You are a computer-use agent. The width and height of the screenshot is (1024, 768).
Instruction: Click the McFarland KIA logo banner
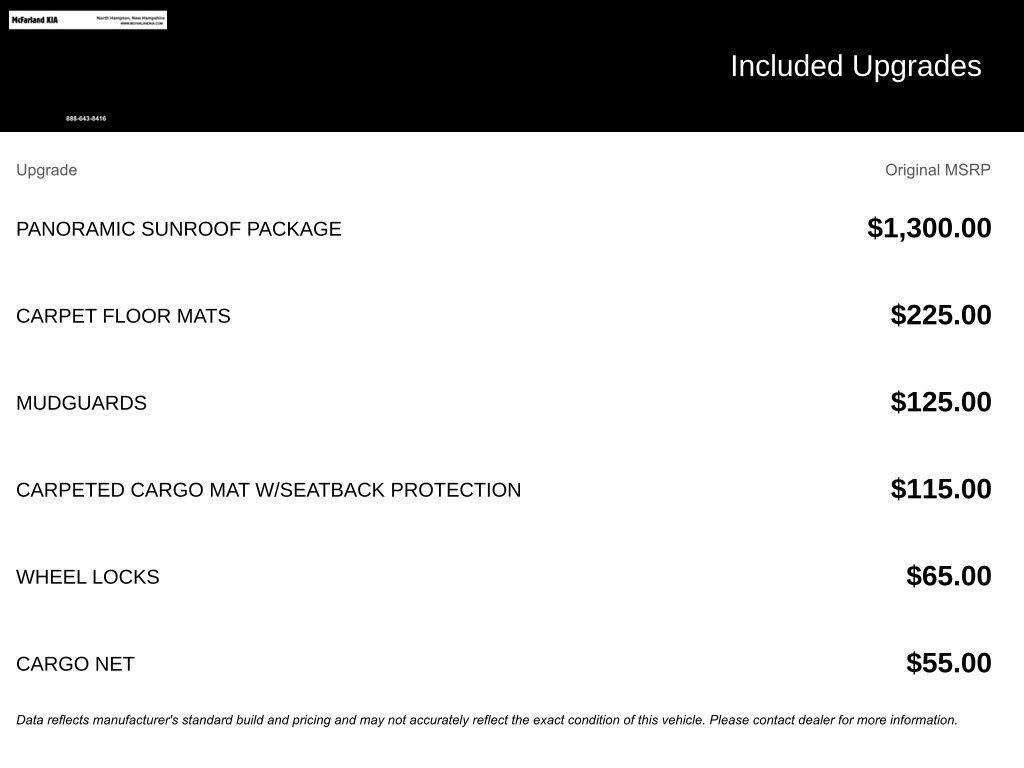click(x=35, y=20)
